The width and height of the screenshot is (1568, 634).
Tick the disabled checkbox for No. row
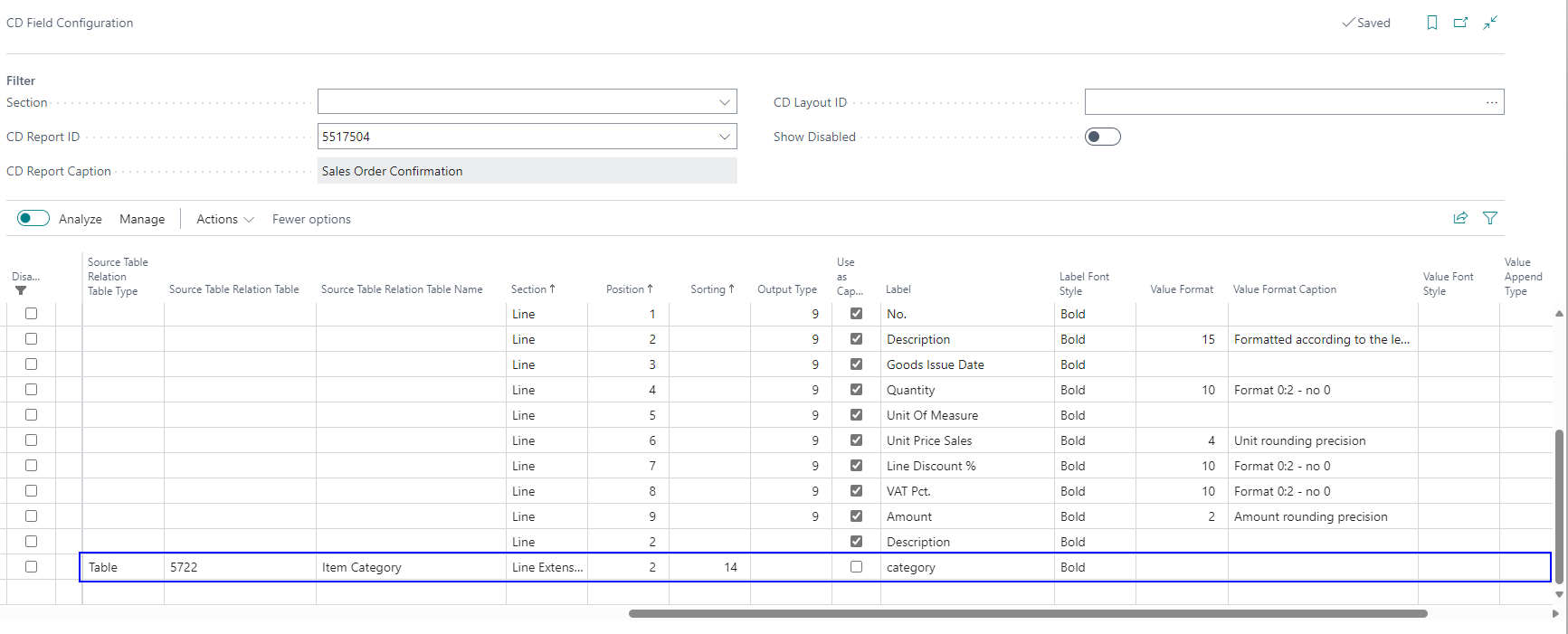31,314
